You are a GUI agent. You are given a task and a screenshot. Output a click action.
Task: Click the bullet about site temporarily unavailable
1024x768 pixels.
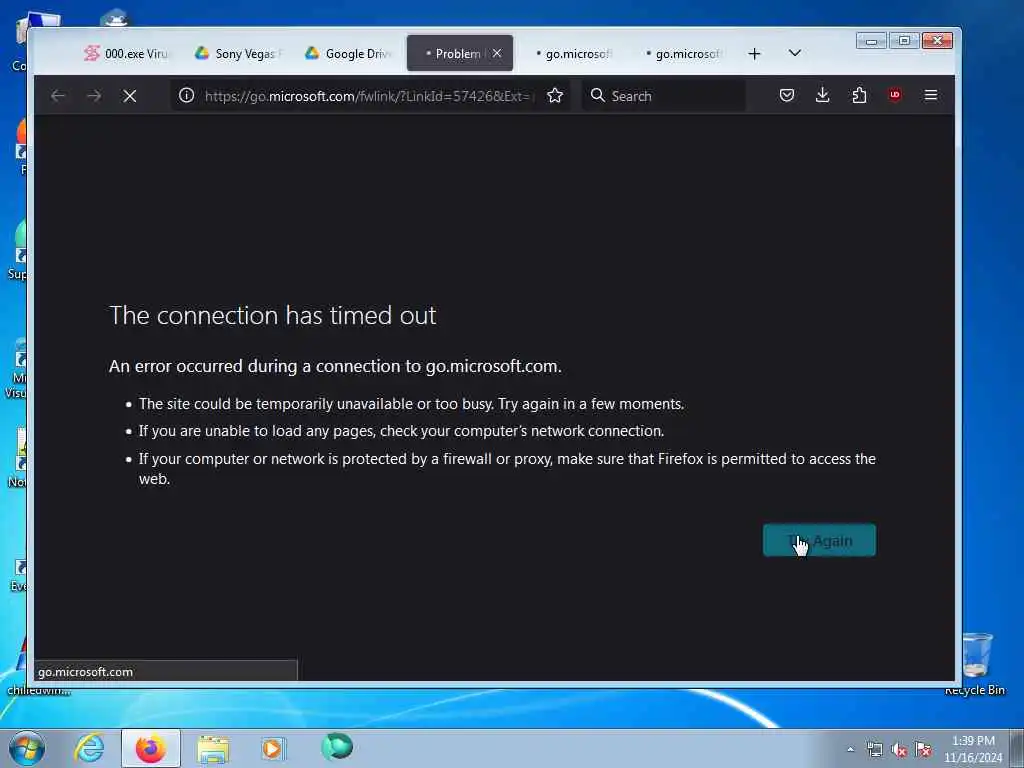pyautogui.click(x=411, y=404)
